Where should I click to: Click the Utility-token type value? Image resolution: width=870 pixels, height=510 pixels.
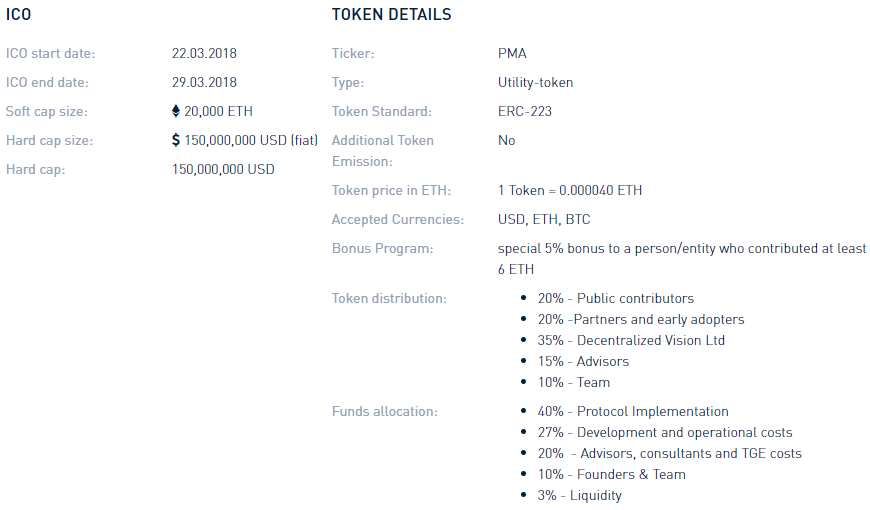click(535, 82)
